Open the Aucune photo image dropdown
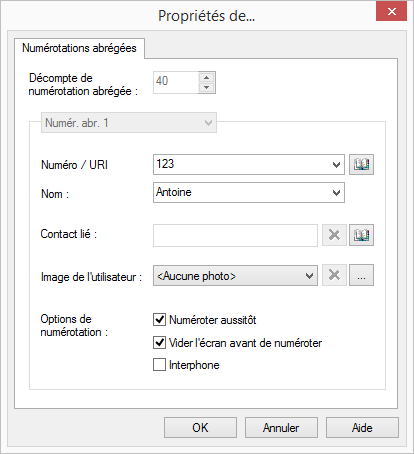Image resolution: width=414 pixels, height=454 pixels. coord(235,276)
